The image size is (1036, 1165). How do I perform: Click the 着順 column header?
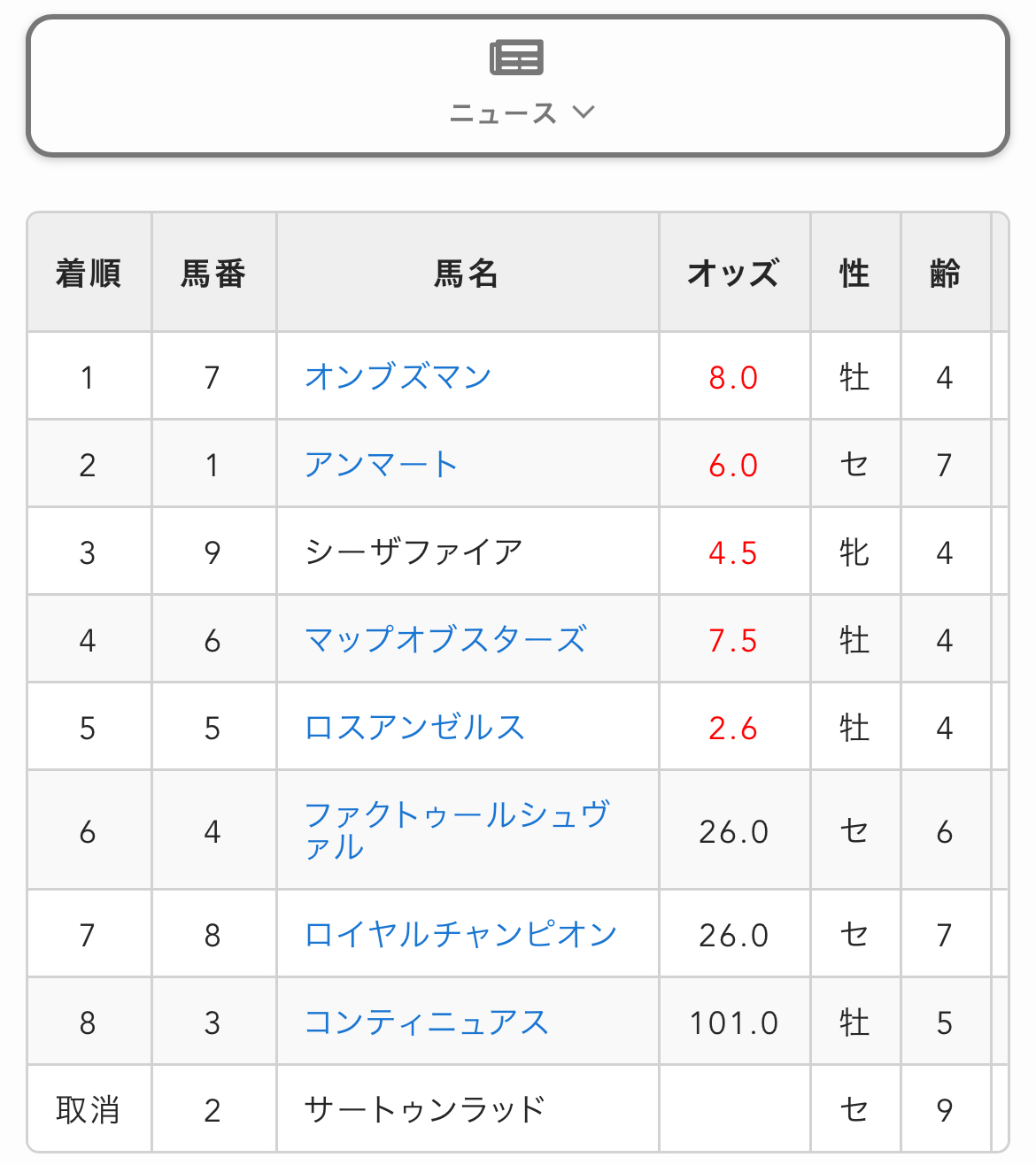coord(89,274)
